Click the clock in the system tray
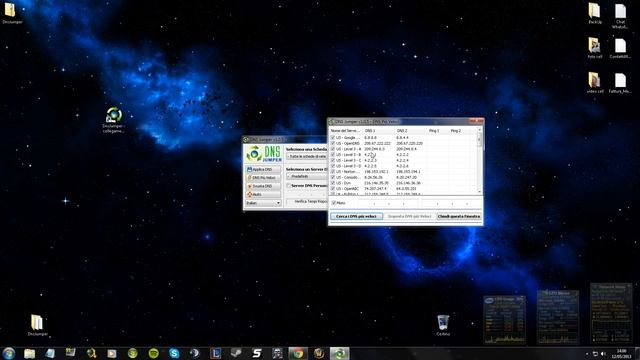This screenshot has width=640, height=360. [622, 353]
